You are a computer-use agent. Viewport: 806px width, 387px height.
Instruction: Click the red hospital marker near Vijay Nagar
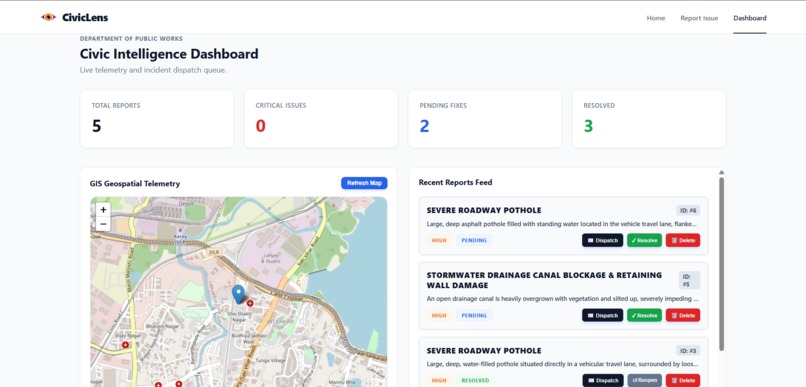[125, 345]
